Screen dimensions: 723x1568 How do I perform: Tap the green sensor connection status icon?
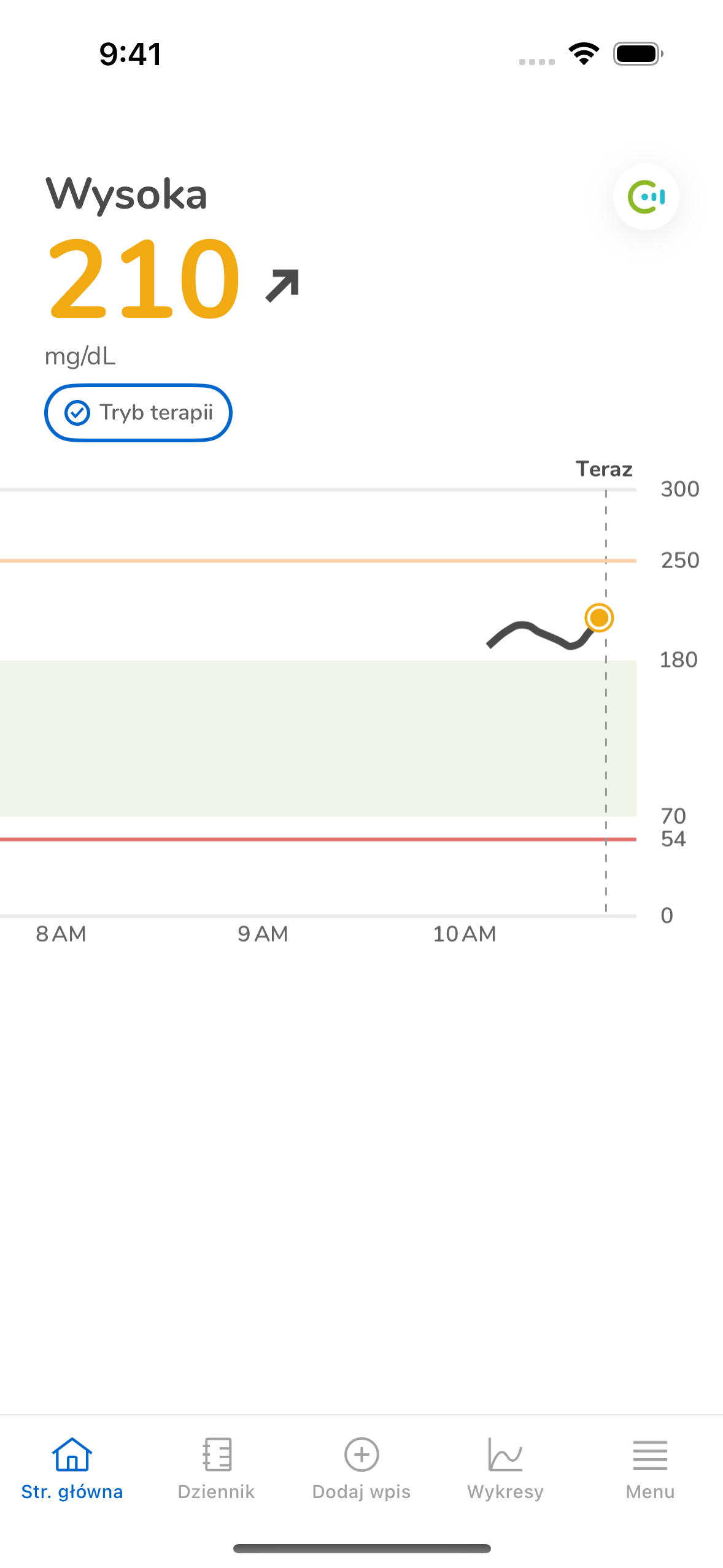coord(646,197)
